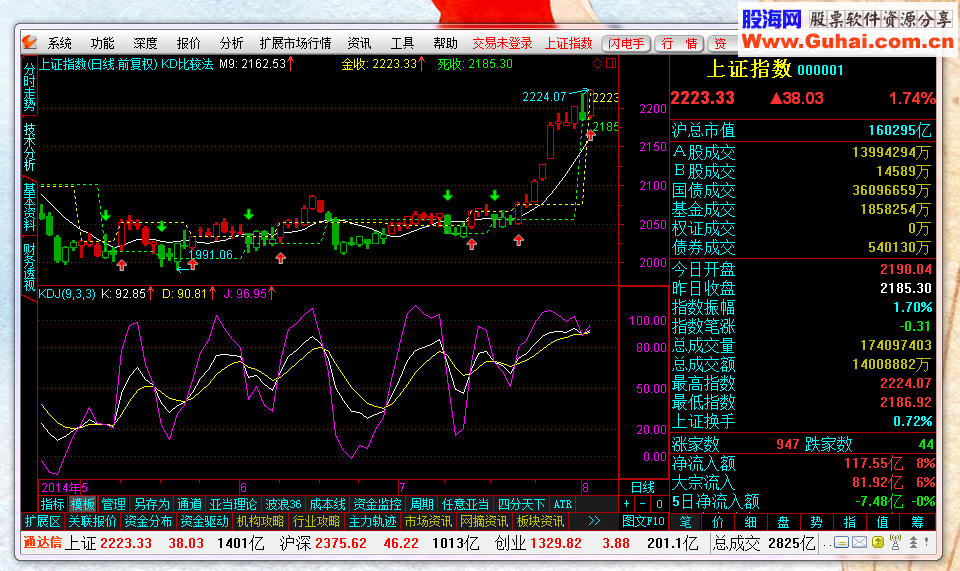
Task: Click the split-window icon at chart top-right
Action: coord(611,63)
